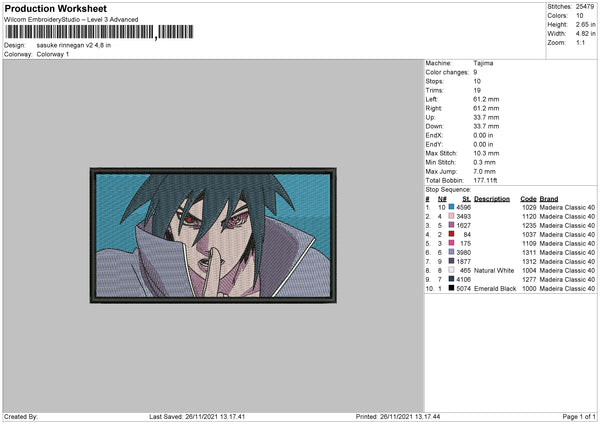Click thread code '1000' in stop 10

529,289
